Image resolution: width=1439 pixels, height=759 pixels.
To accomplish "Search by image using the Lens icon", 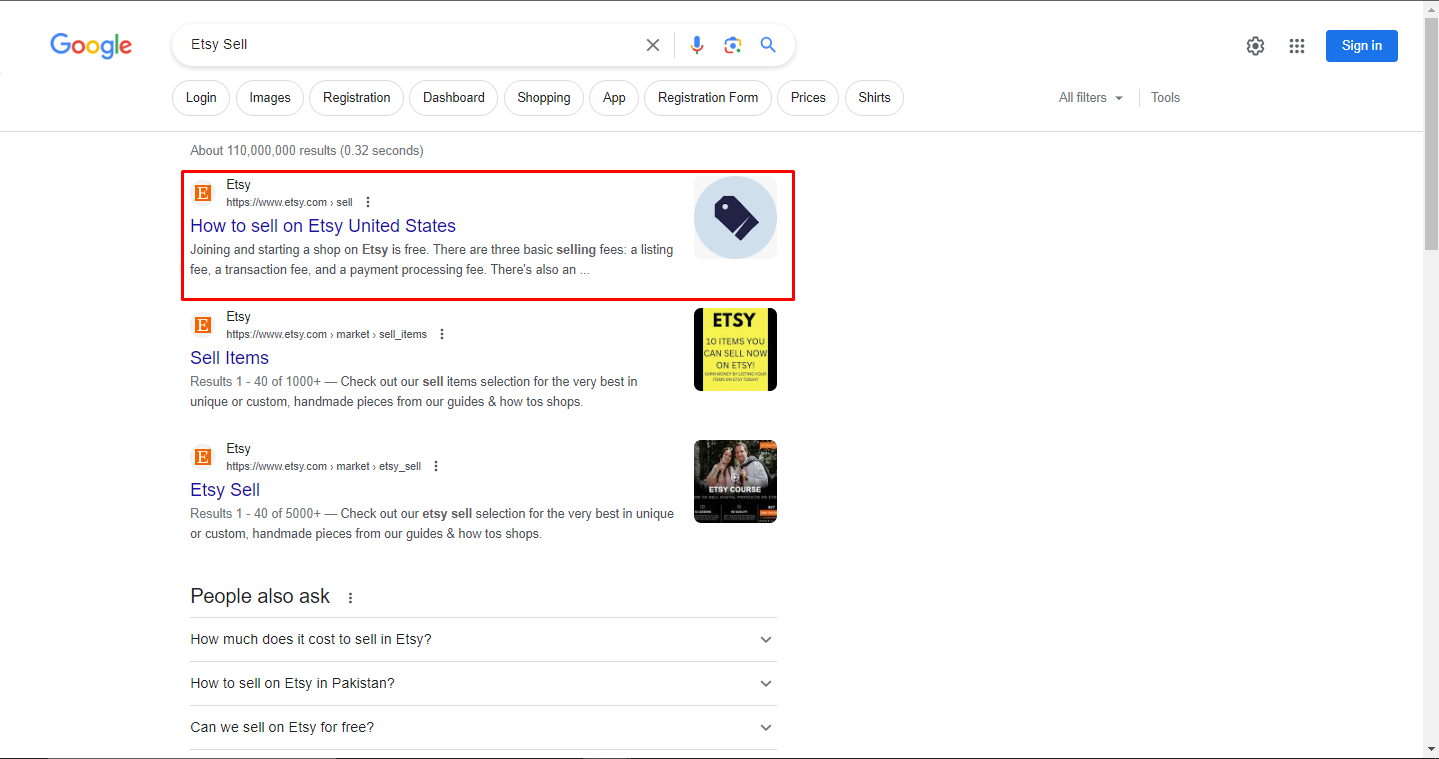I will [733, 45].
